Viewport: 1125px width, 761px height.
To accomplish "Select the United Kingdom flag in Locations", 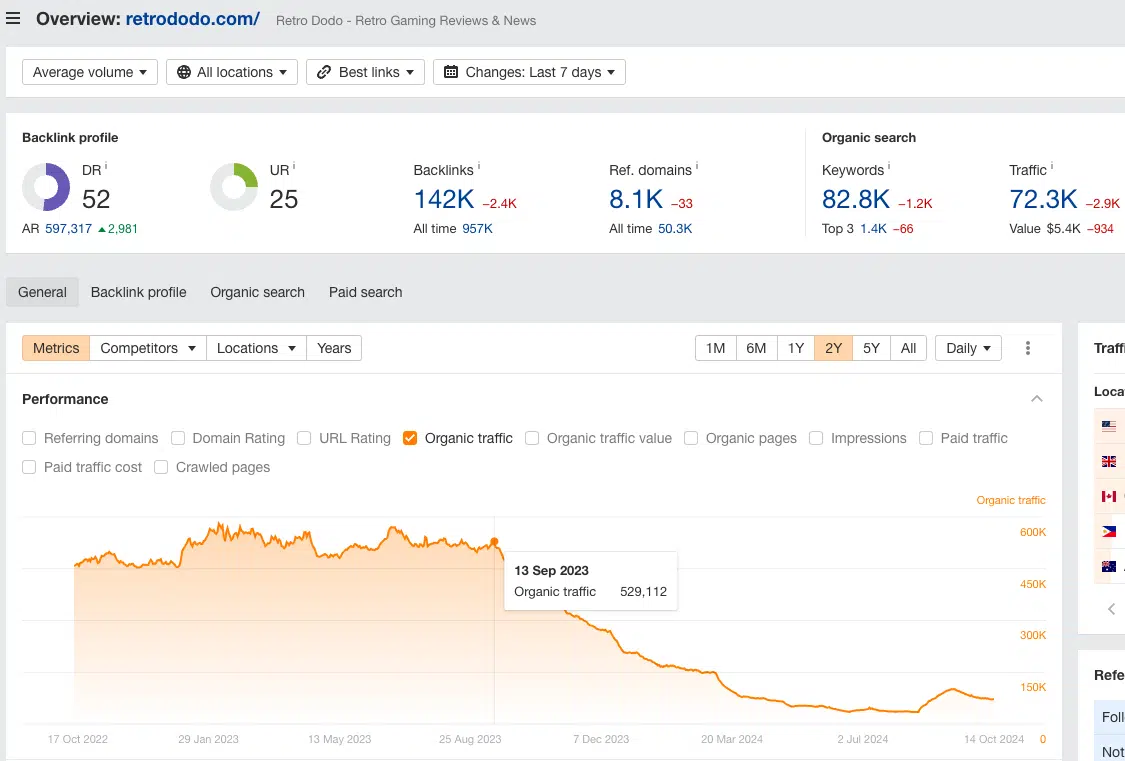I will click(1109, 461).
